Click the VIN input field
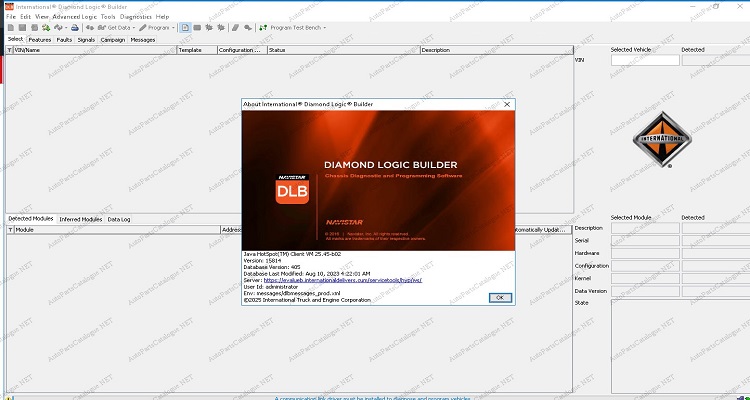 [x=644, y=60]
